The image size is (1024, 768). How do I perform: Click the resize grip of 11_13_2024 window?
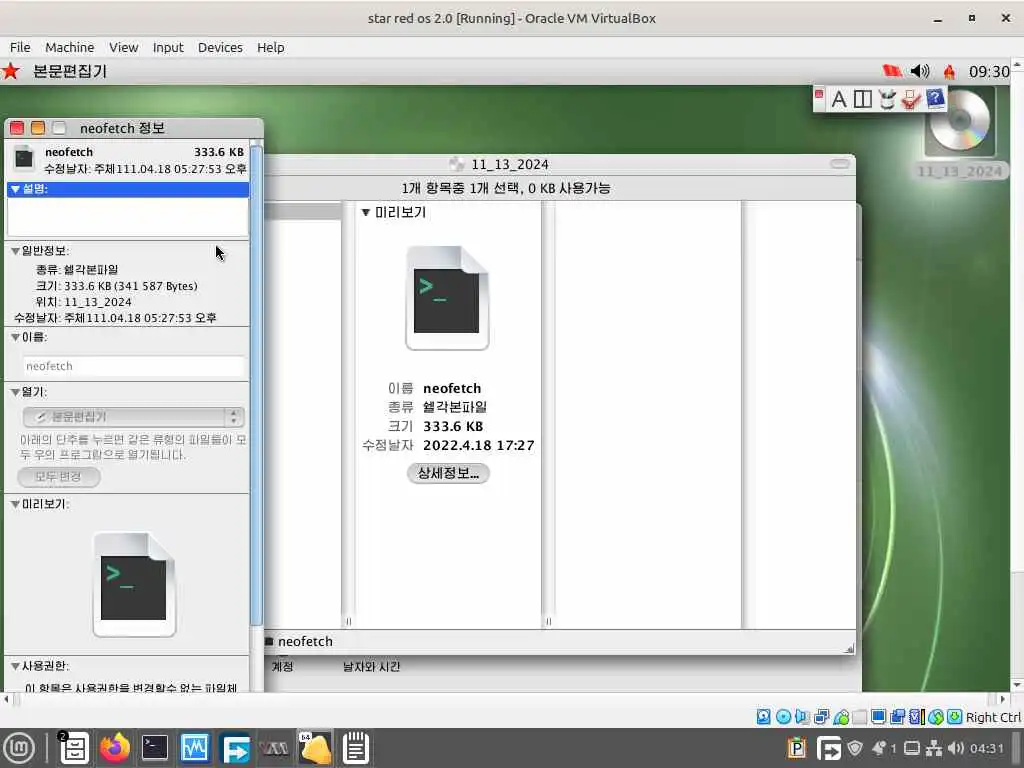pyautogui.click(x=849, y=648)
